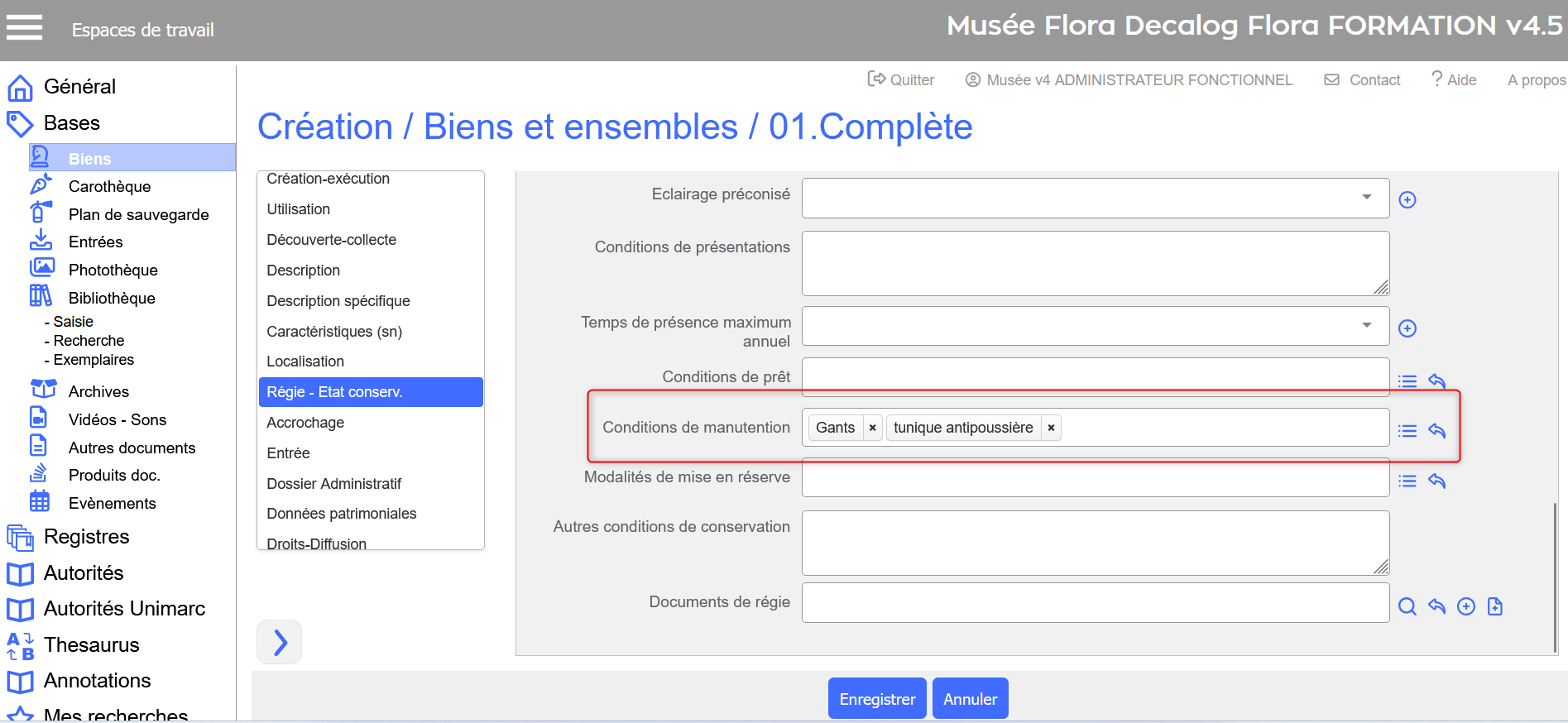This screenshot has height=723, width=1568.
Task: Click the plus icon beside Temps de présence maximum
Action: (1407, 328)
